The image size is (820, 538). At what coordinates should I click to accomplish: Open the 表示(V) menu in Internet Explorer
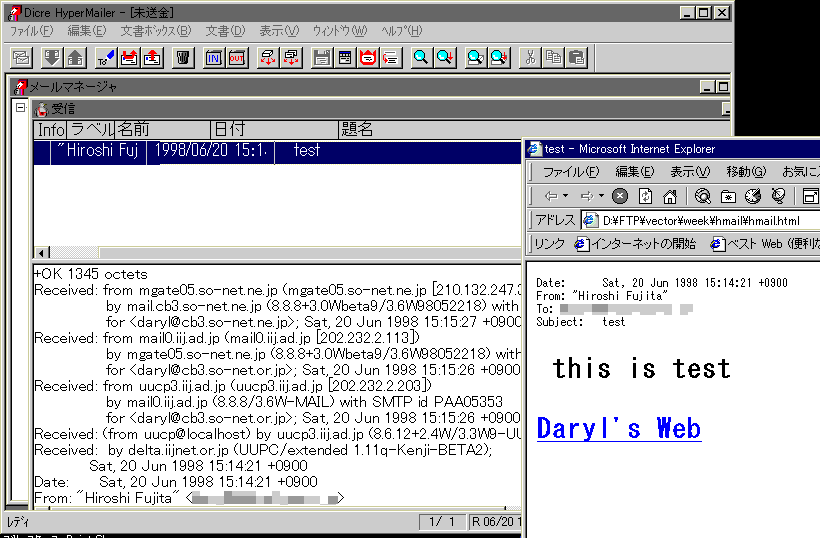[690, 171]
